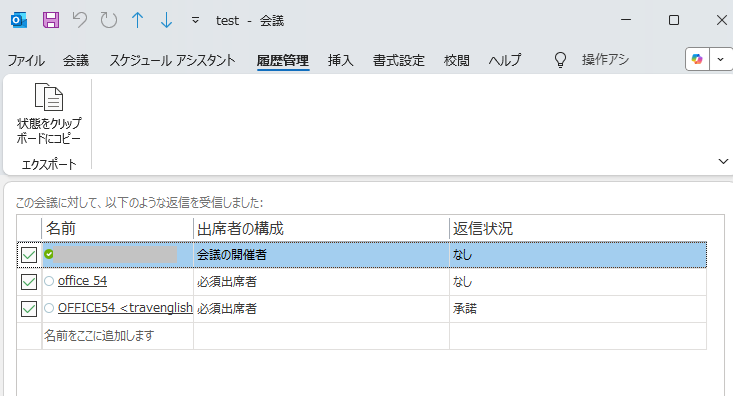Uncheck the OFFICE54 travenglish row checkbox
This screenshot has height=396, width=733.
29,309
